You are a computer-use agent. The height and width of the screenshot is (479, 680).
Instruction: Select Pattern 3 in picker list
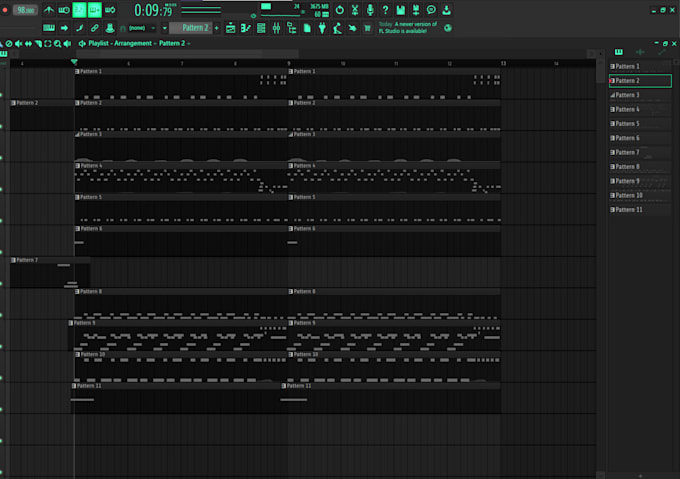(x=640, y=95)
